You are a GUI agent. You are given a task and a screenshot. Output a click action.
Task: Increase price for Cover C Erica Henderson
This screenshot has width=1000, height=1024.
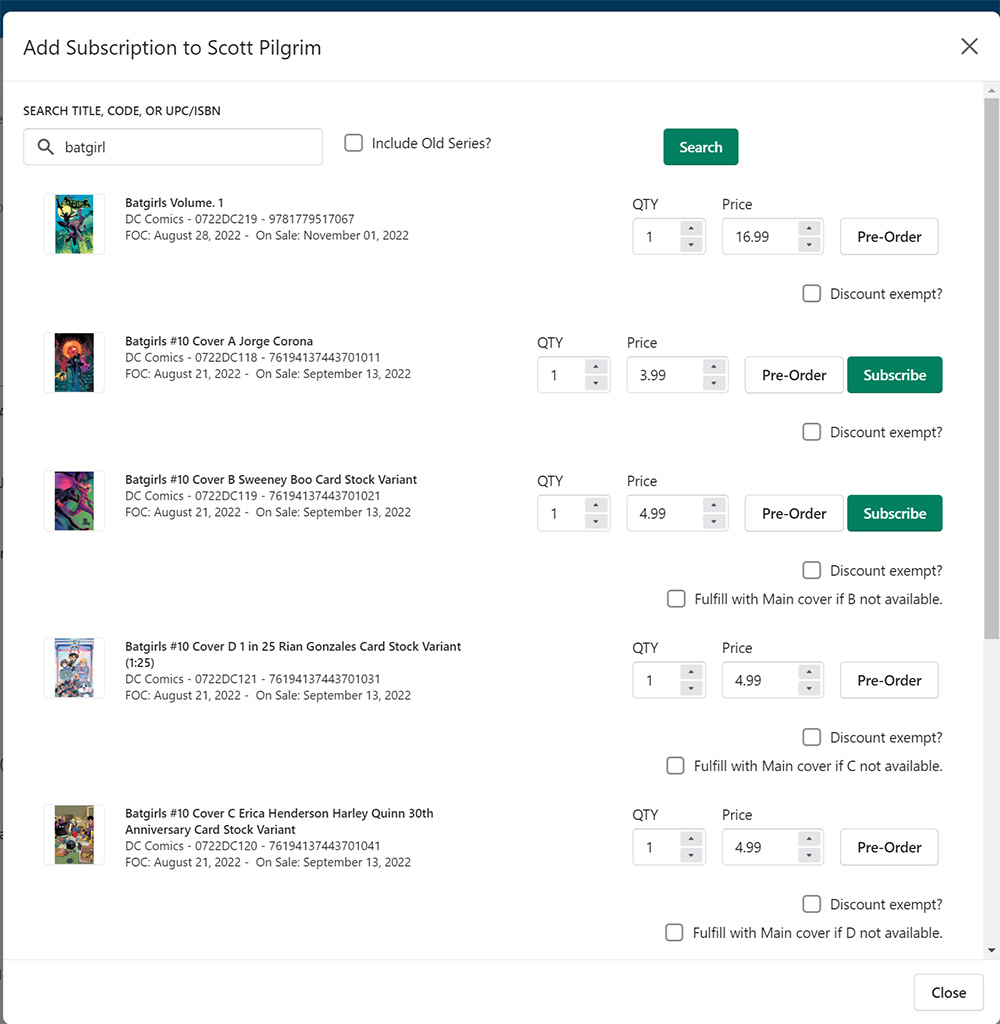(x=809, y=839)
